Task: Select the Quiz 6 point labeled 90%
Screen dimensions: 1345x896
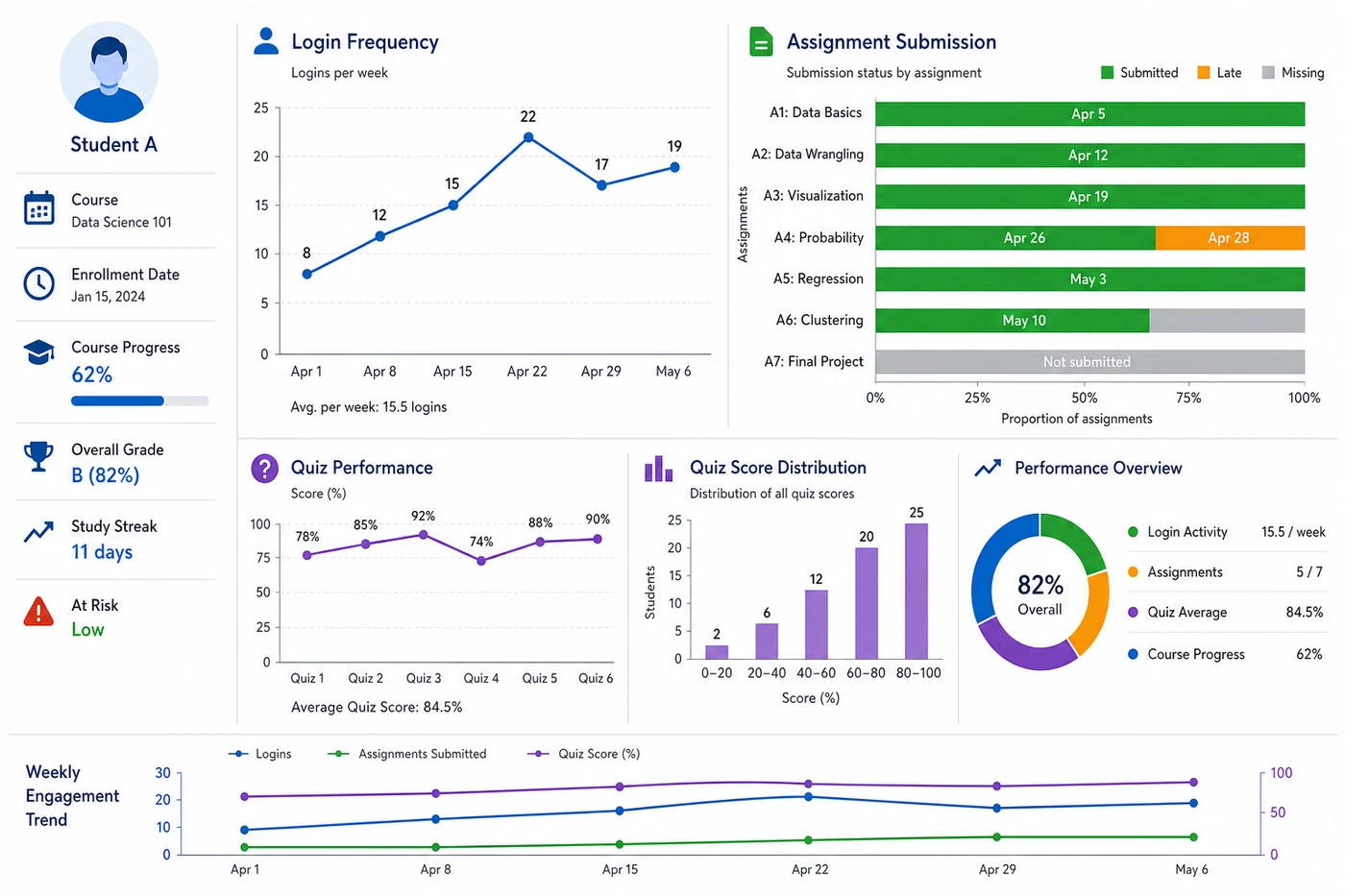Action: point(598,539)
